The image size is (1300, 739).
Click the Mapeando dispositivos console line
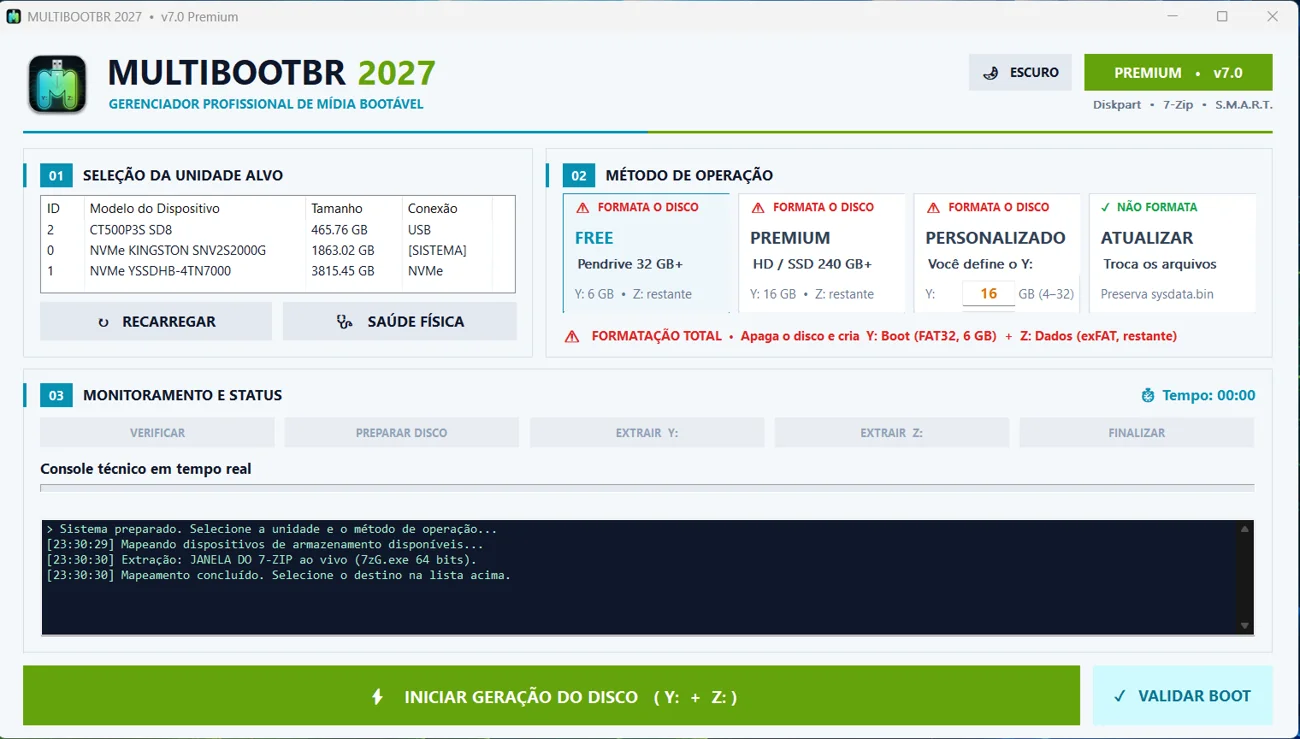tap(265, 545)
